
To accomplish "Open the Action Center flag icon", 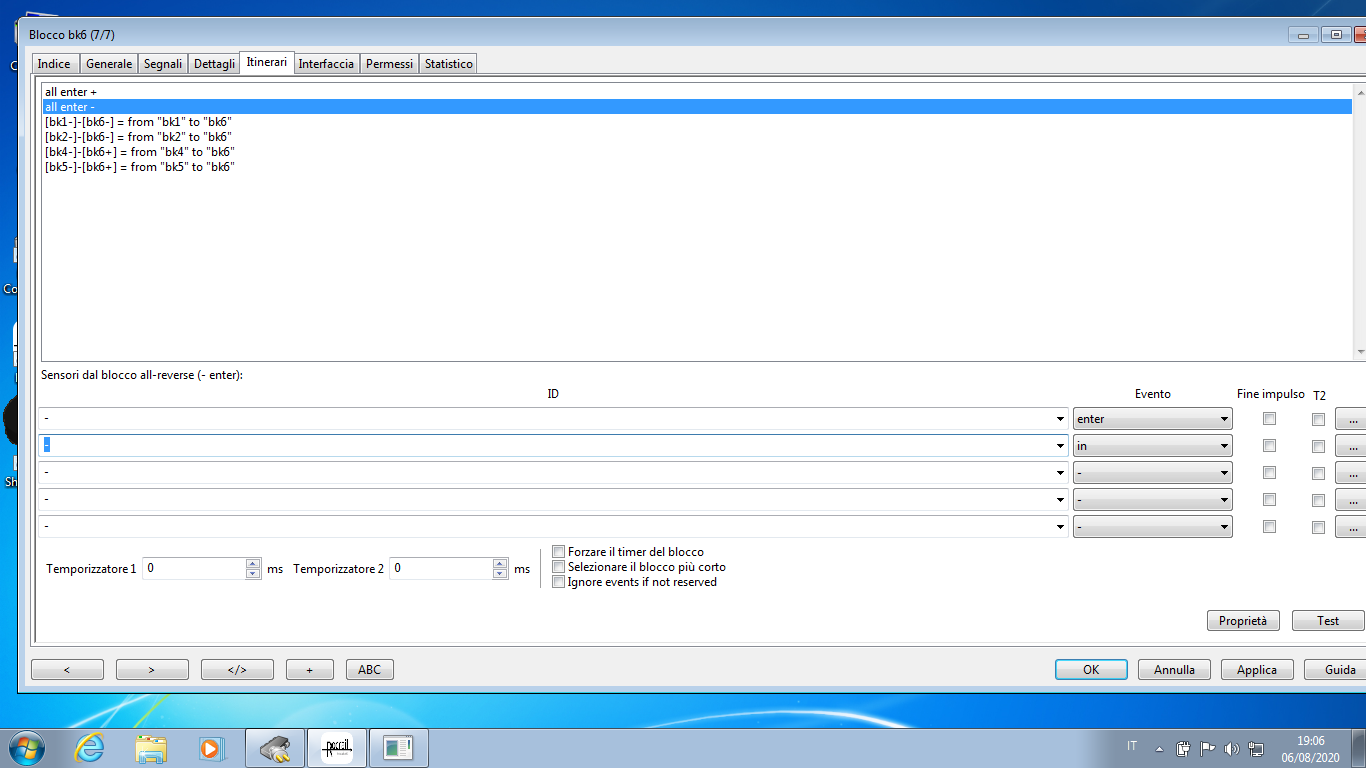I will click(x=1207, y=748).
